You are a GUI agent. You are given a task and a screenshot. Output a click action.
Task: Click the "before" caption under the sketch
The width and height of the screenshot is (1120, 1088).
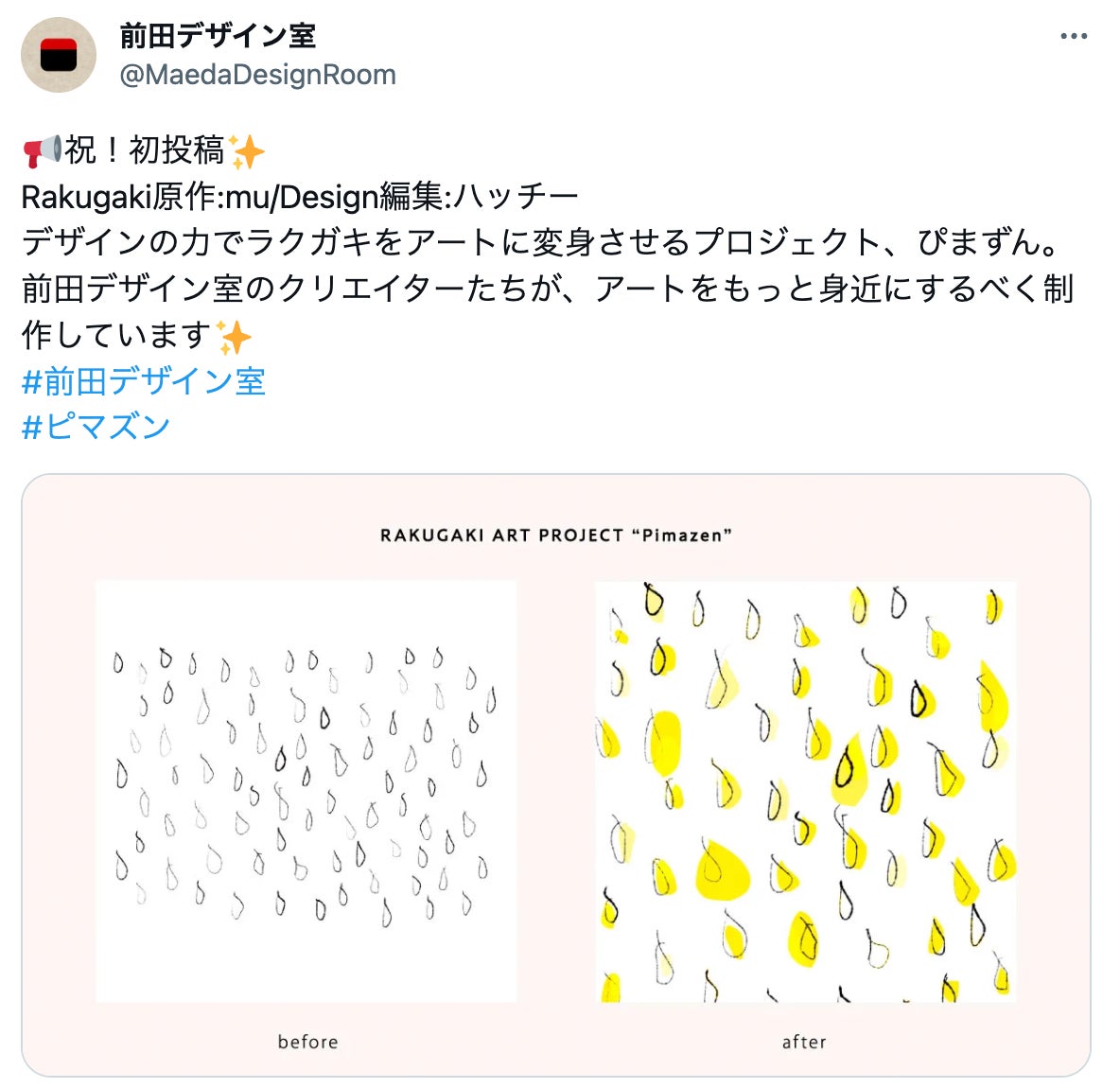[307, 1042]
